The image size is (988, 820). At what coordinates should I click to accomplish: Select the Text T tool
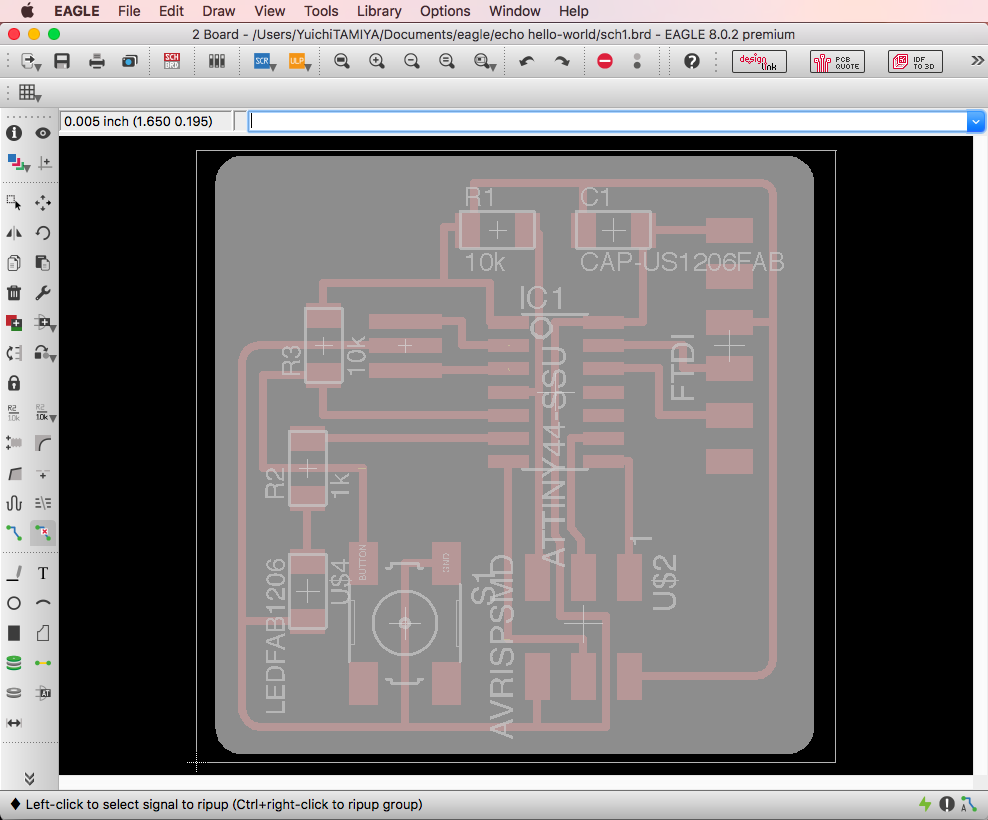tap(43, 573)
